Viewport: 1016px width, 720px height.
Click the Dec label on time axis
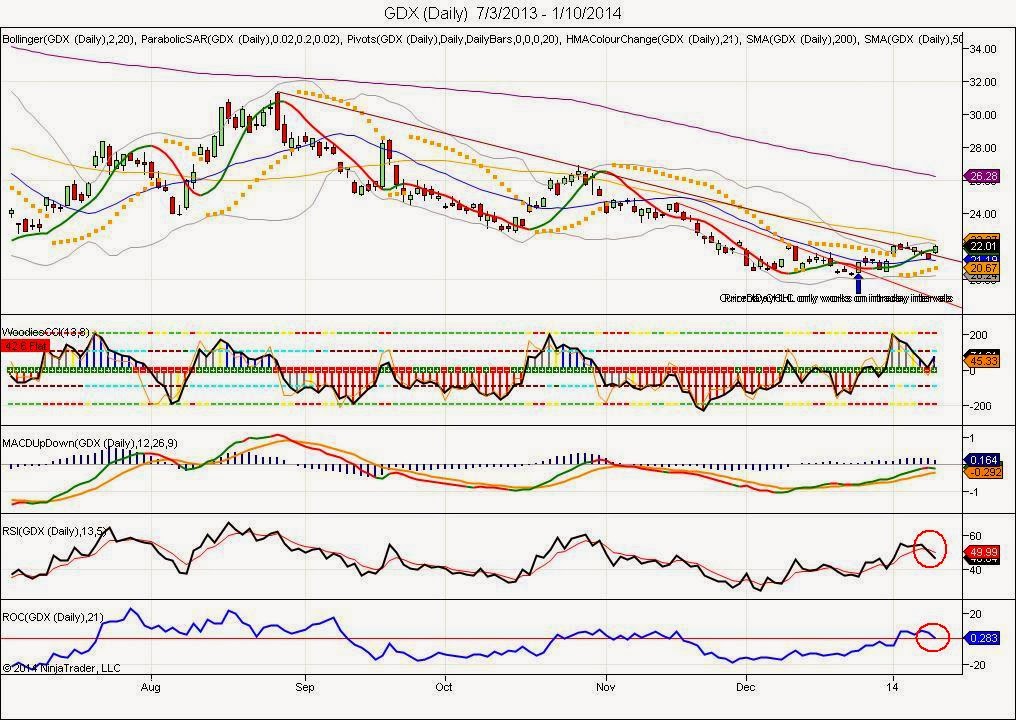coord(745,686)
